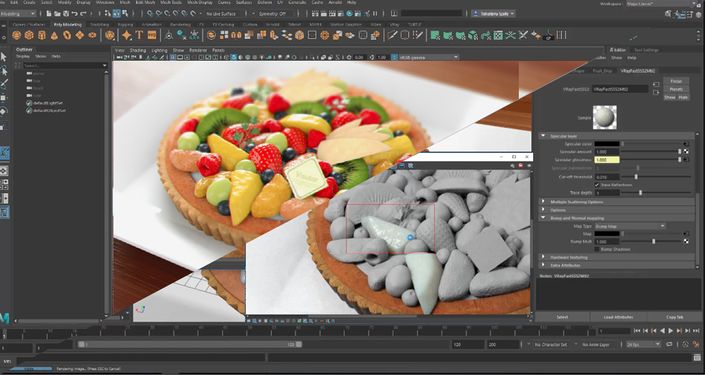
Task: Create a polygon sphere from the shelf
Action: pyautogui.click(x=17, y=35)
